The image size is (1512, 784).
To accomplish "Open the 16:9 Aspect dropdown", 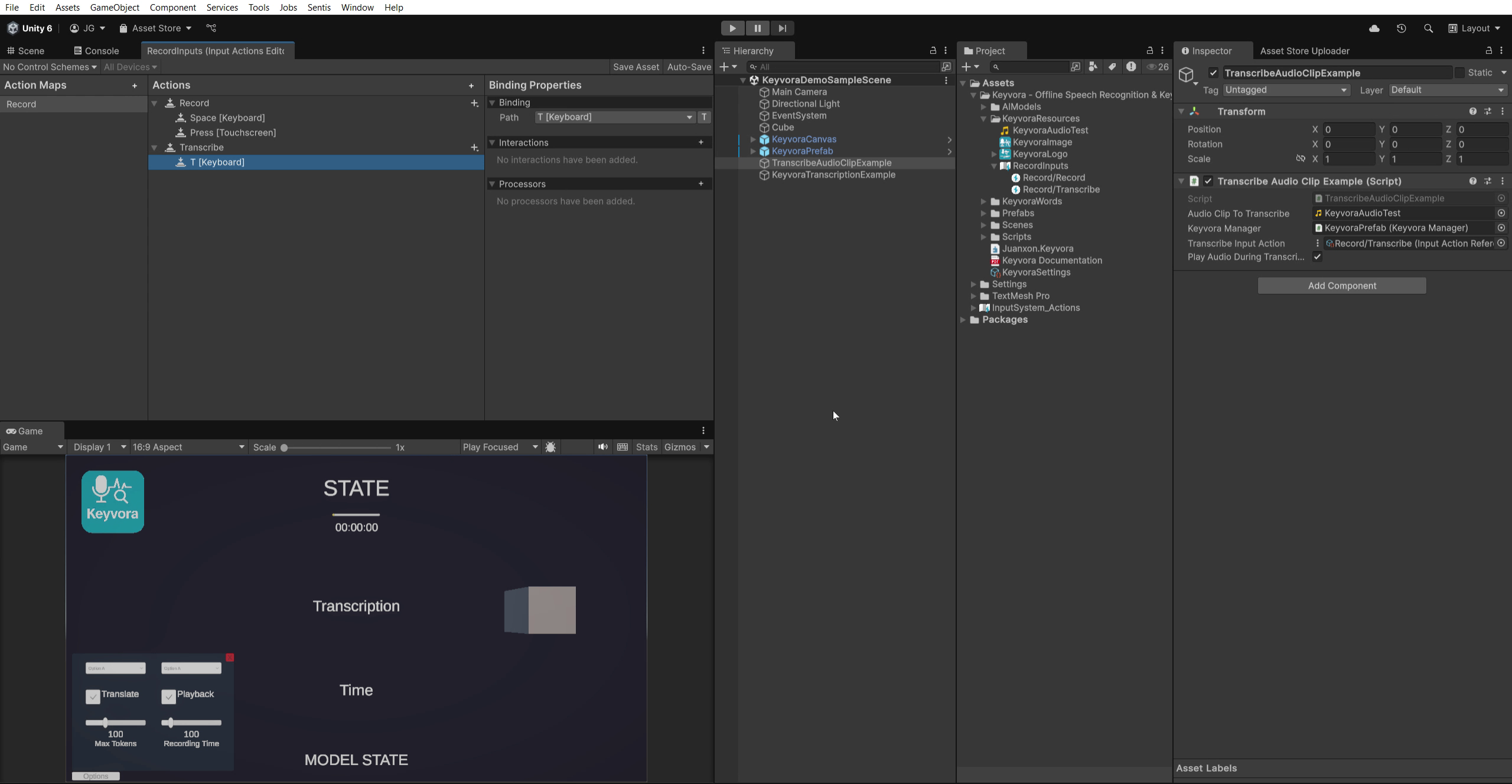I will 188,447.
